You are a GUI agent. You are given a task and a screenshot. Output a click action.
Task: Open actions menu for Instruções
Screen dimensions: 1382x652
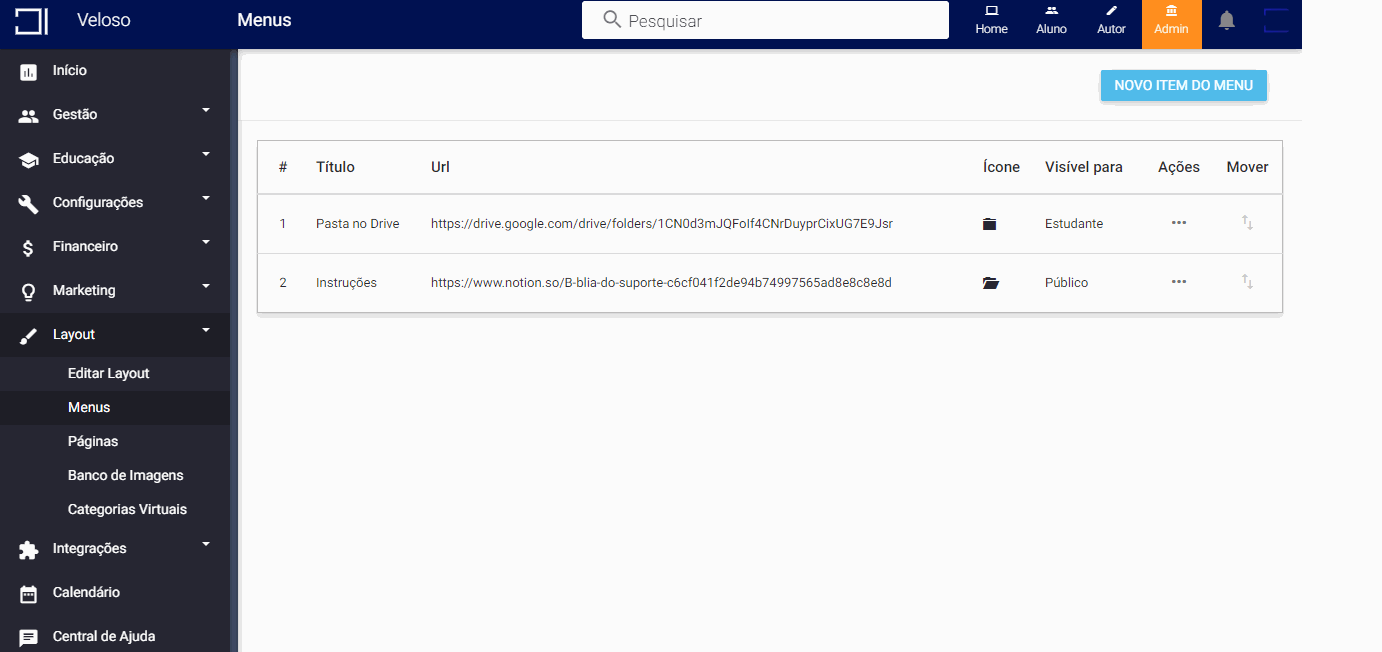click(x=1179, y=282)
